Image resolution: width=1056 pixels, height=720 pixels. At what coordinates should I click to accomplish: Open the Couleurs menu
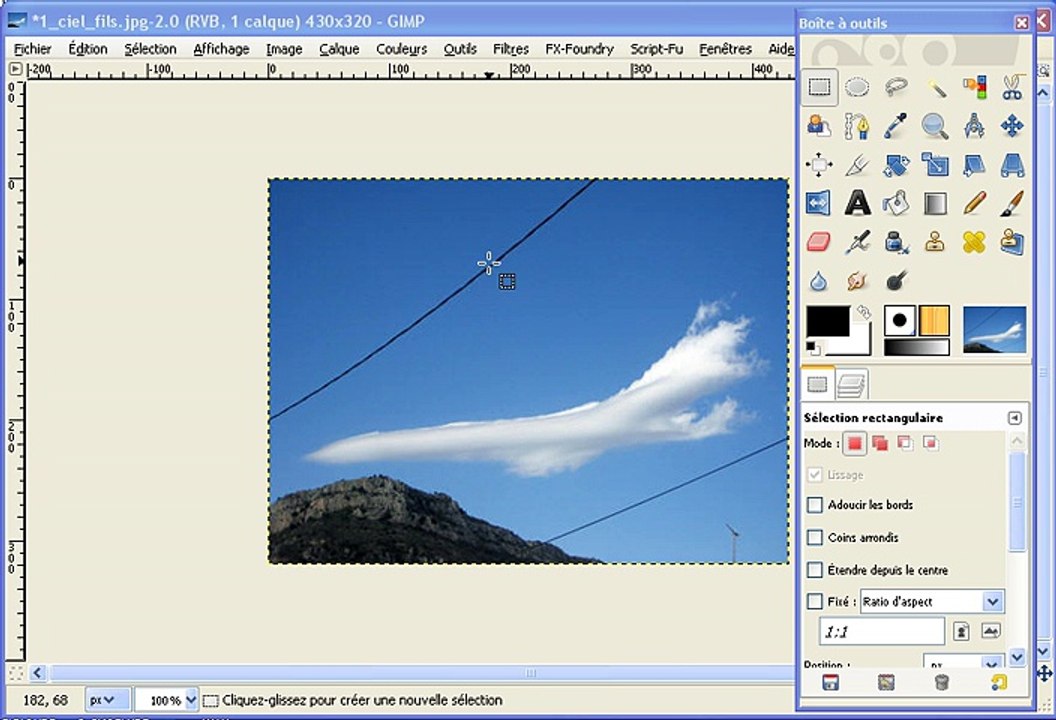pos(401,49)
